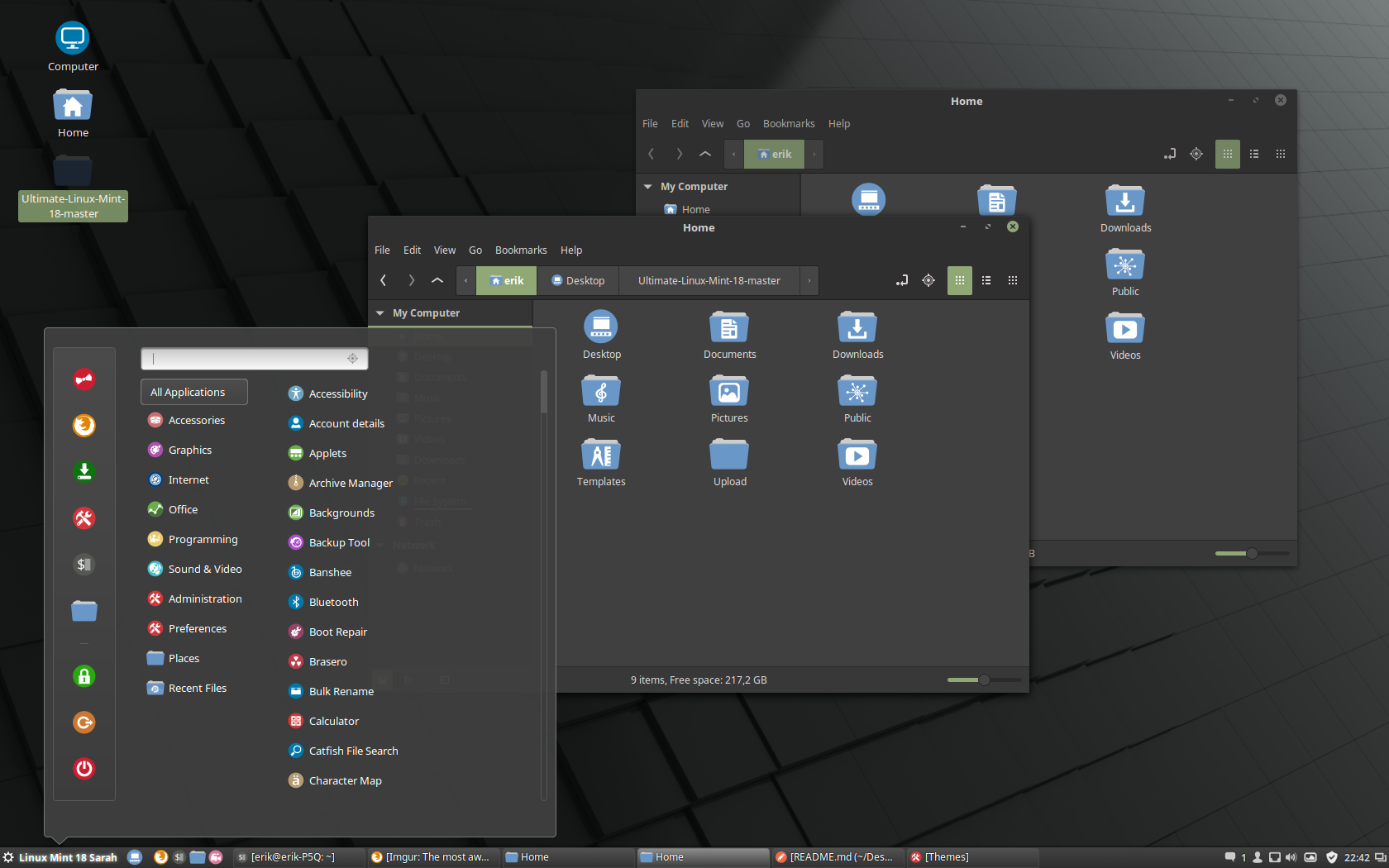
Task: Enable icon view in back Home window
Action: (1227, 155)
